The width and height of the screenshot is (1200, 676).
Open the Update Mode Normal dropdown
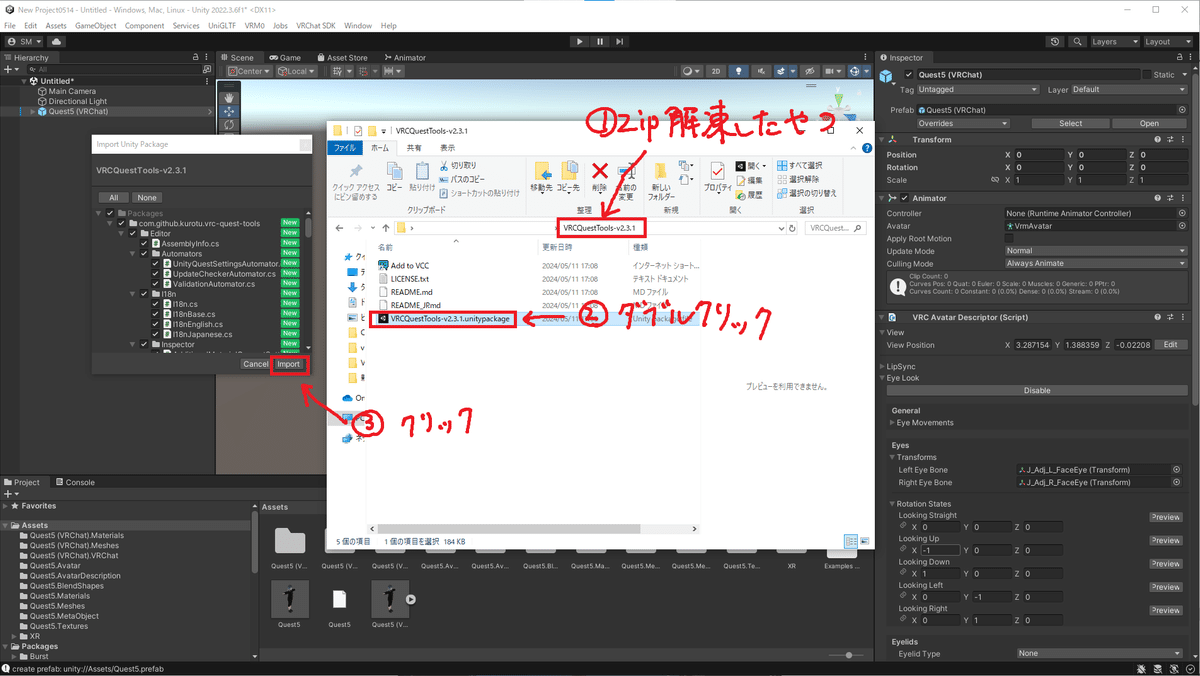point(1096,251)
